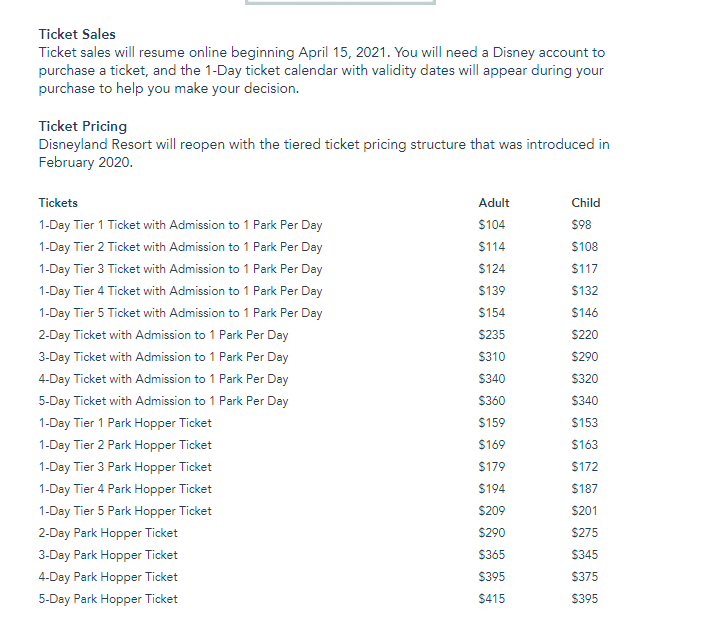
Task: Select 1-Day Tier 5 Ticket with 1 Park
Action: pyautogui.click(x=180, y=313)
